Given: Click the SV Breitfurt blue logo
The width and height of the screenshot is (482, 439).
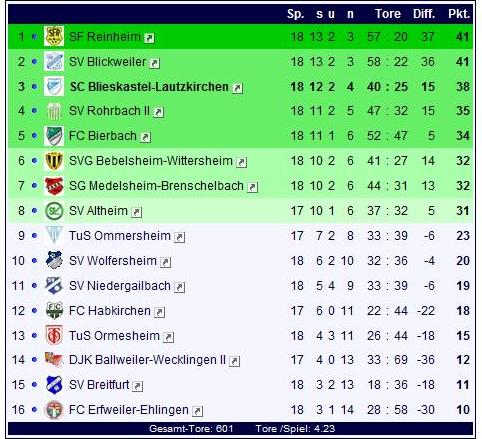Looking at the screenshot, I should coord(54,384).
